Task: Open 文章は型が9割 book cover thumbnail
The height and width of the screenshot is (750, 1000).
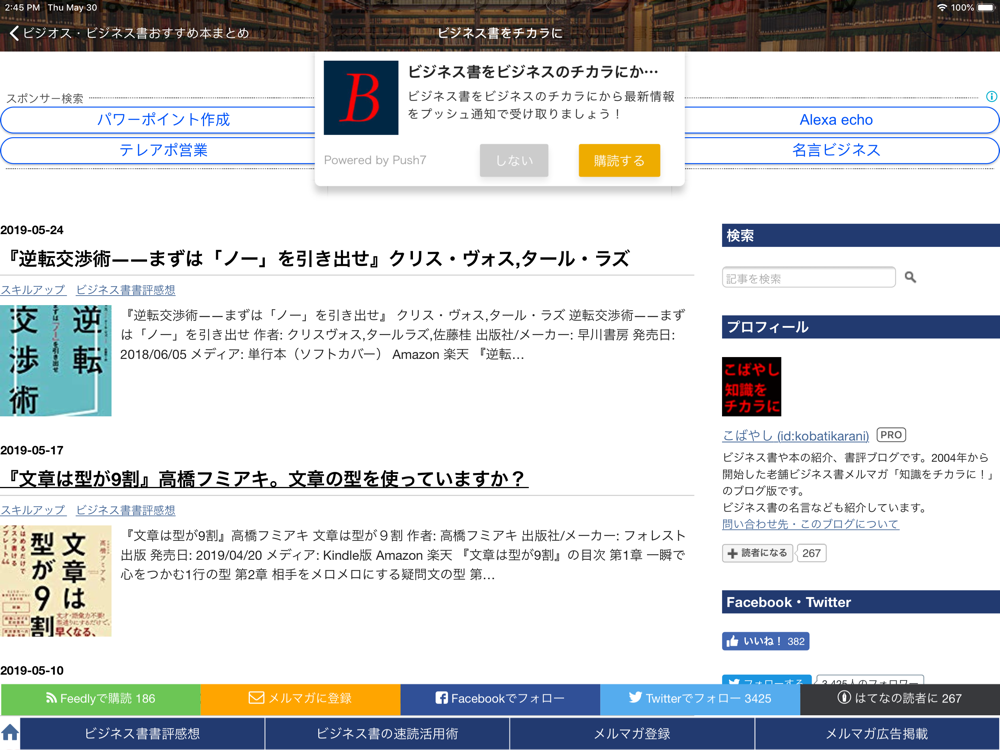Action: 56,581
